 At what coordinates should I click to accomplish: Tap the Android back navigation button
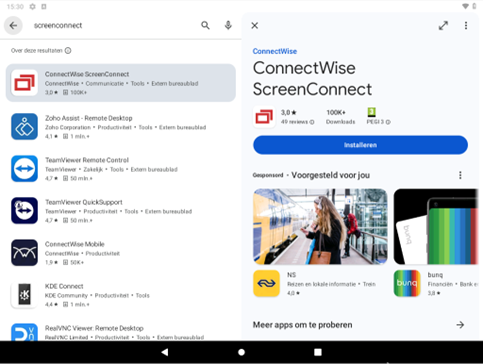click(x=165, y=352)
